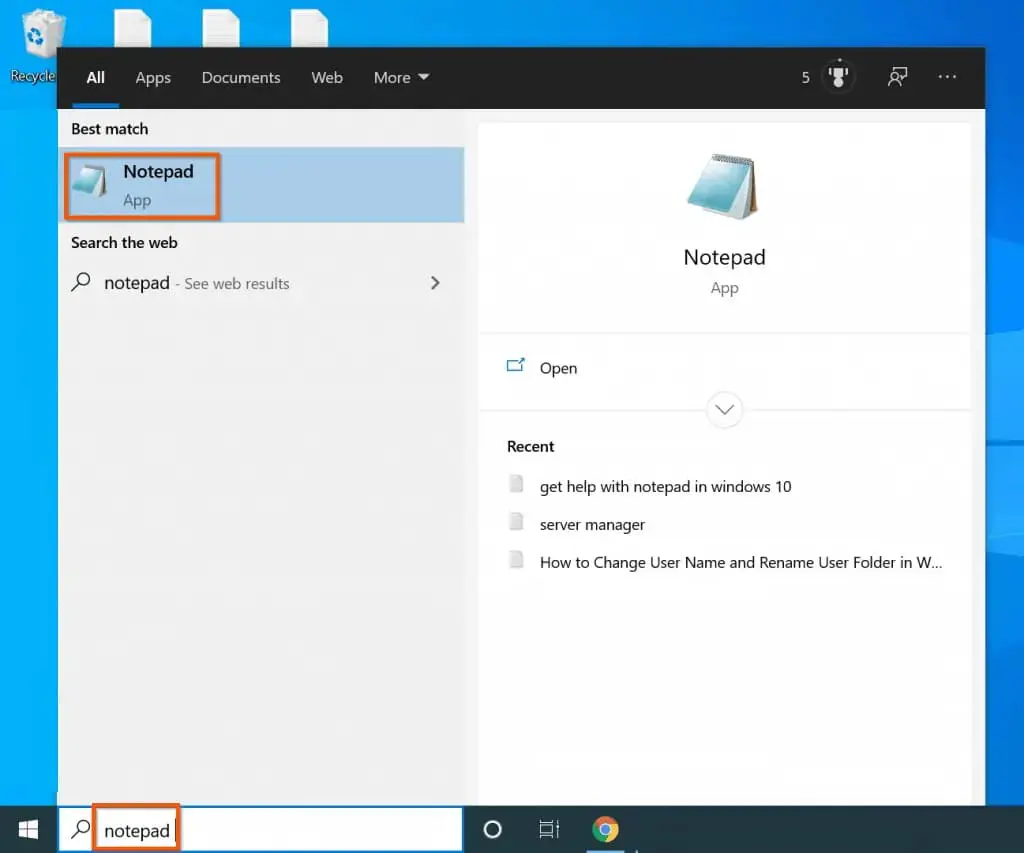Image resolution: width=1024 pixels, height=853 pixels.
Task: Expand the notepad web results arrow
Action: (435, 283)
